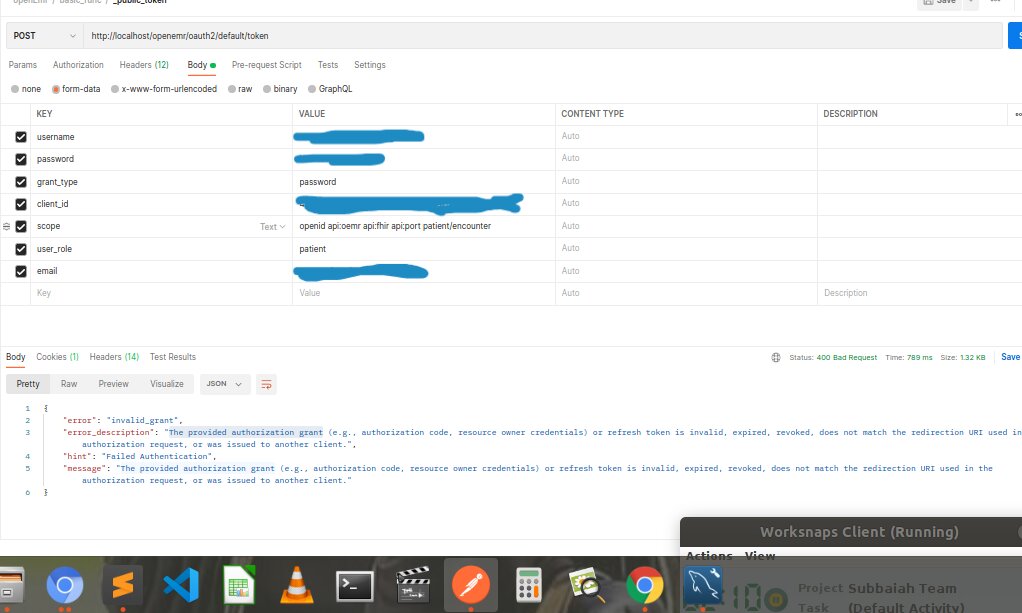1022x613 pixels.
Task: Open the POST request method dropdown
Action: coord(44,35)
